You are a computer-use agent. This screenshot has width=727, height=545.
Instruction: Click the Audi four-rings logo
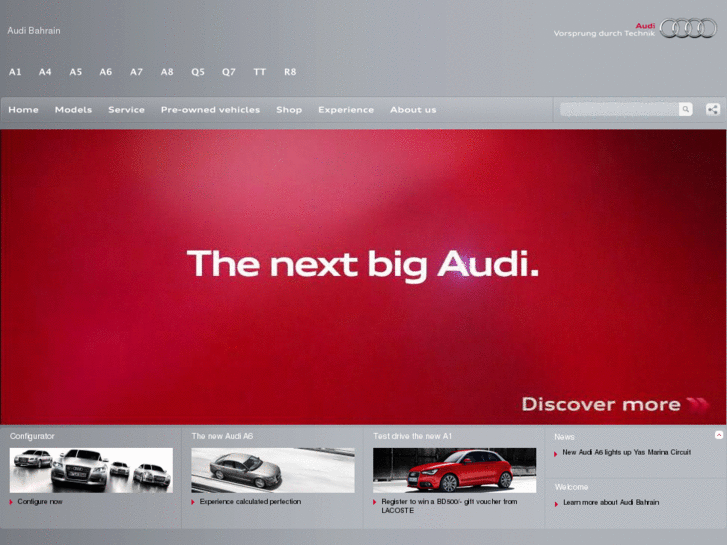click(x=688, y=28)
